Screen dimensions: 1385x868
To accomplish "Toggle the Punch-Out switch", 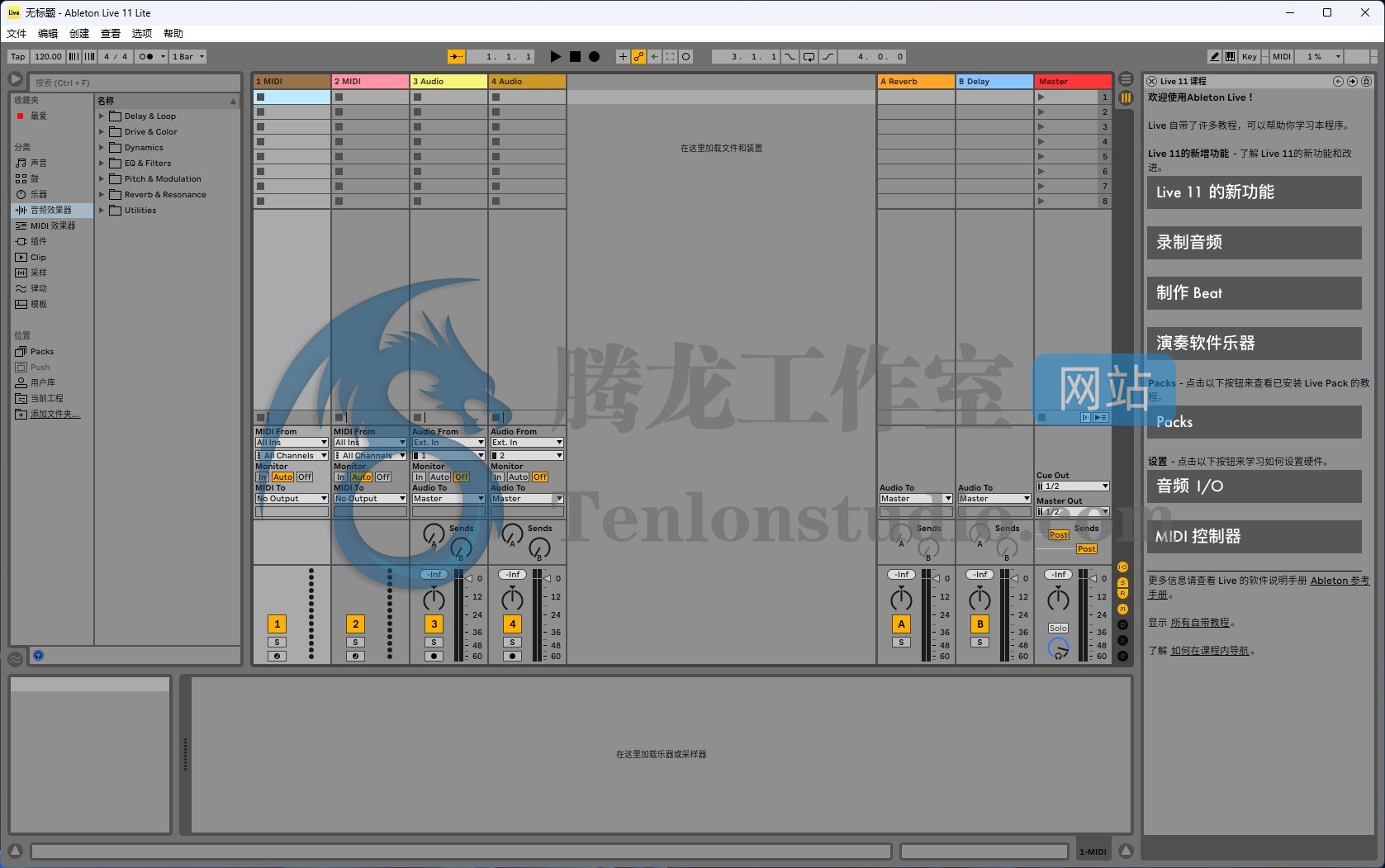I will point(828,57).
